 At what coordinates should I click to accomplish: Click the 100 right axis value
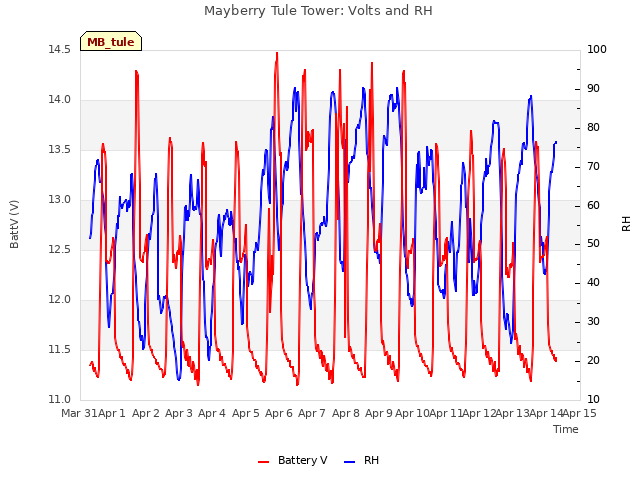(597, 49)
